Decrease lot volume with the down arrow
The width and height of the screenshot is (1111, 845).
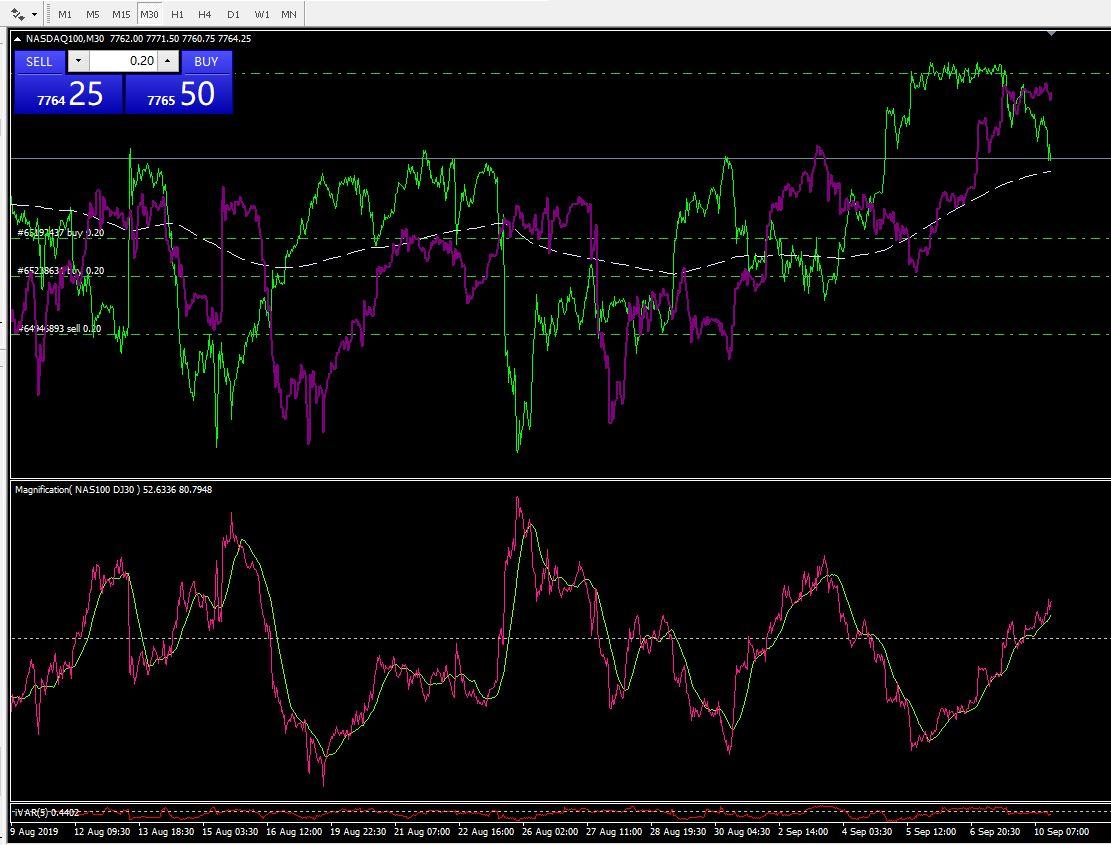point(78,62)
